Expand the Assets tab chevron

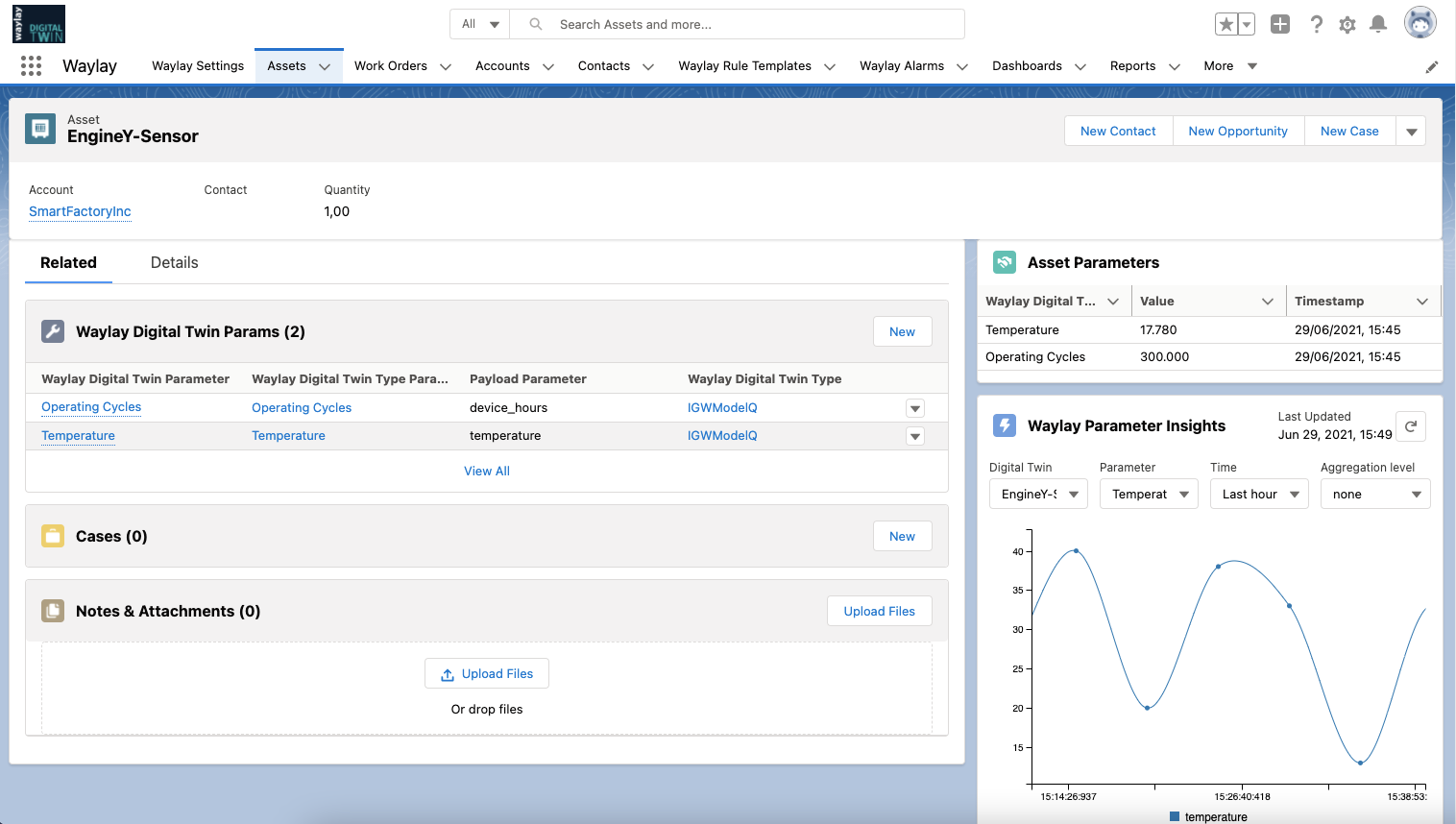[325, 66]
